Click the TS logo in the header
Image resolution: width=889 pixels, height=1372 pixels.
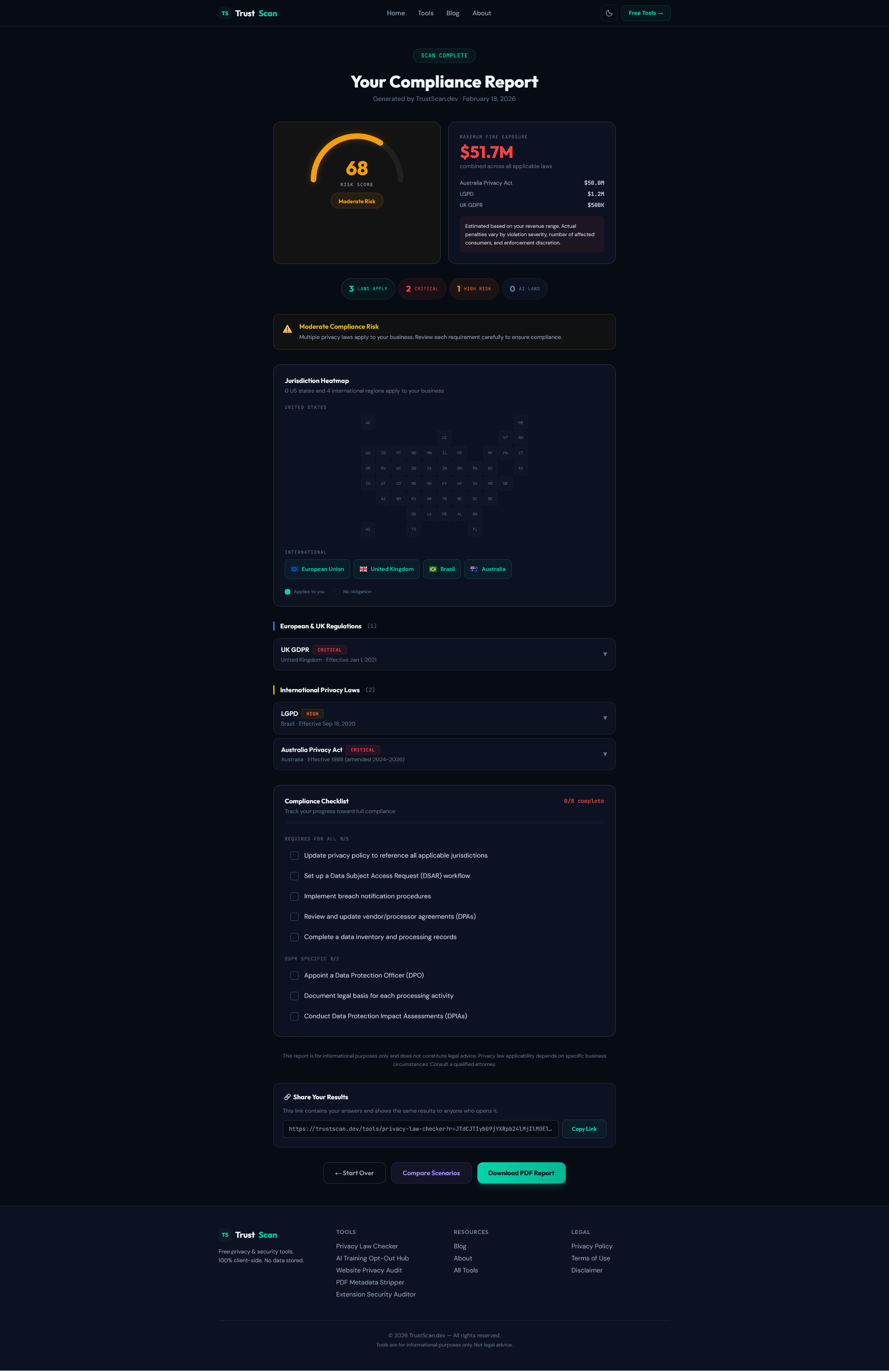point(225,13)
